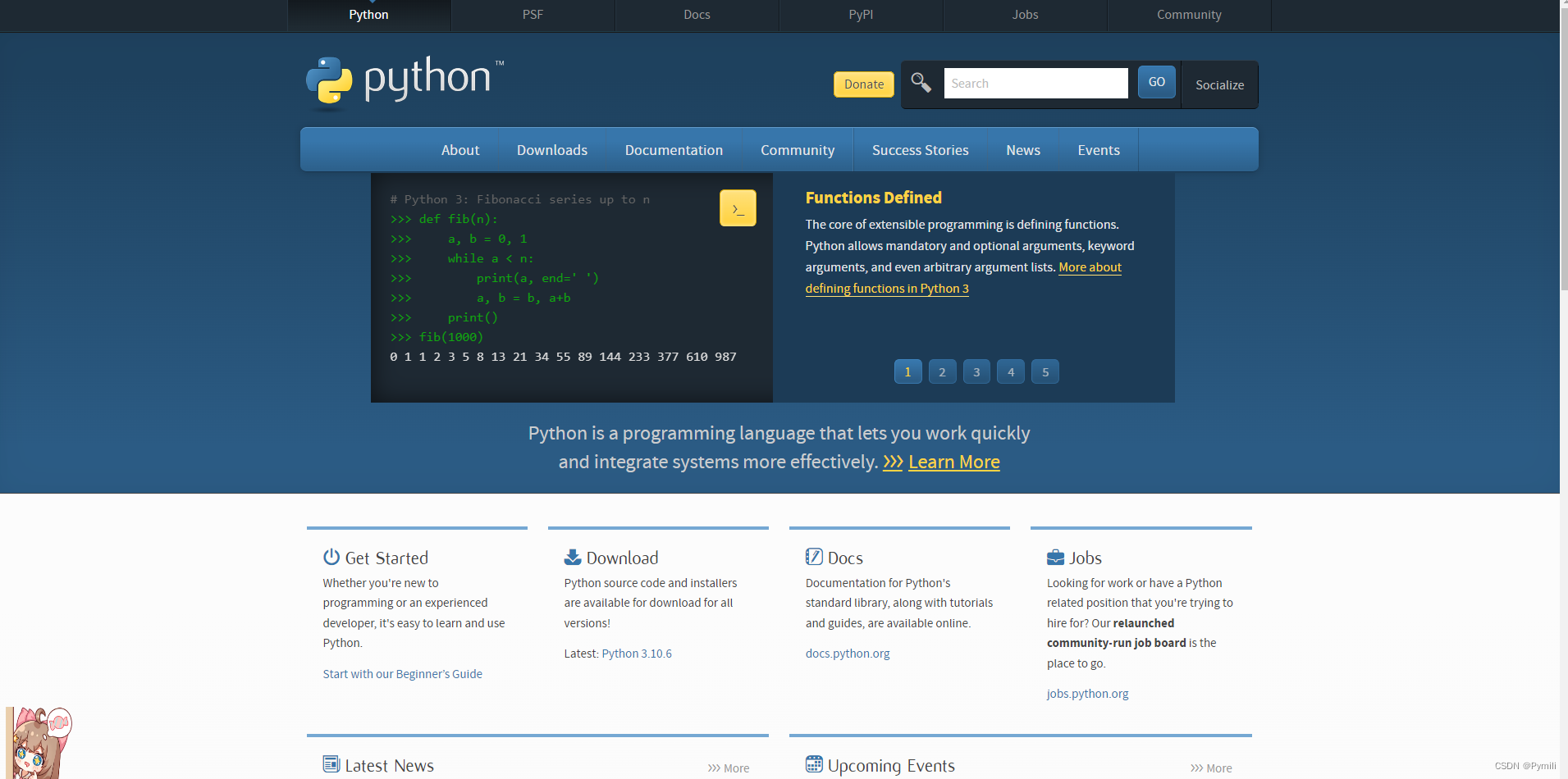
Task: Open the Python 3.10.6 download link
Action: pyautogui.click(x=637, y=654)
